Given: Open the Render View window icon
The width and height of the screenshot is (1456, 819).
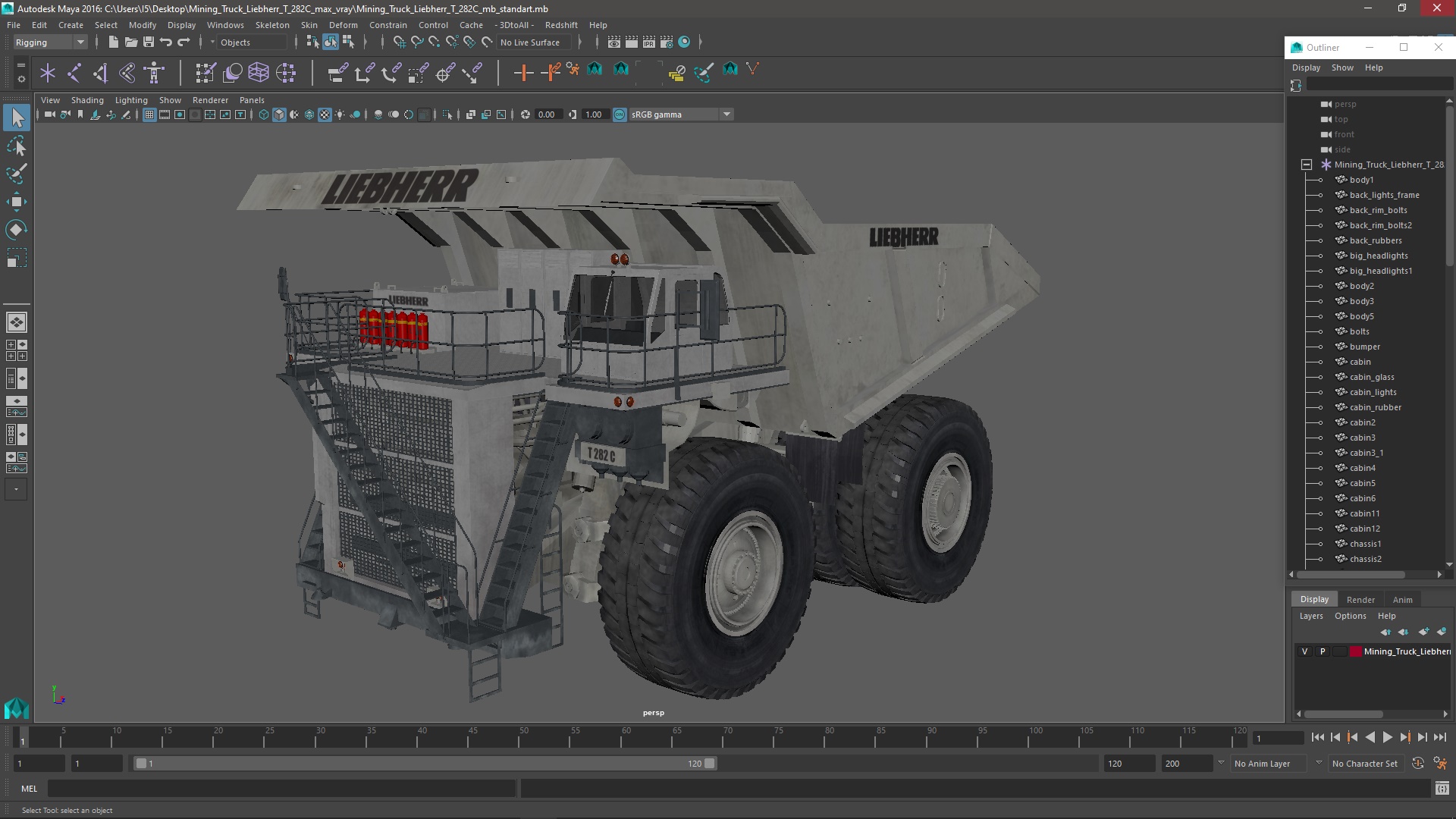Looking at the screenshot, I should tap(614, 42).
